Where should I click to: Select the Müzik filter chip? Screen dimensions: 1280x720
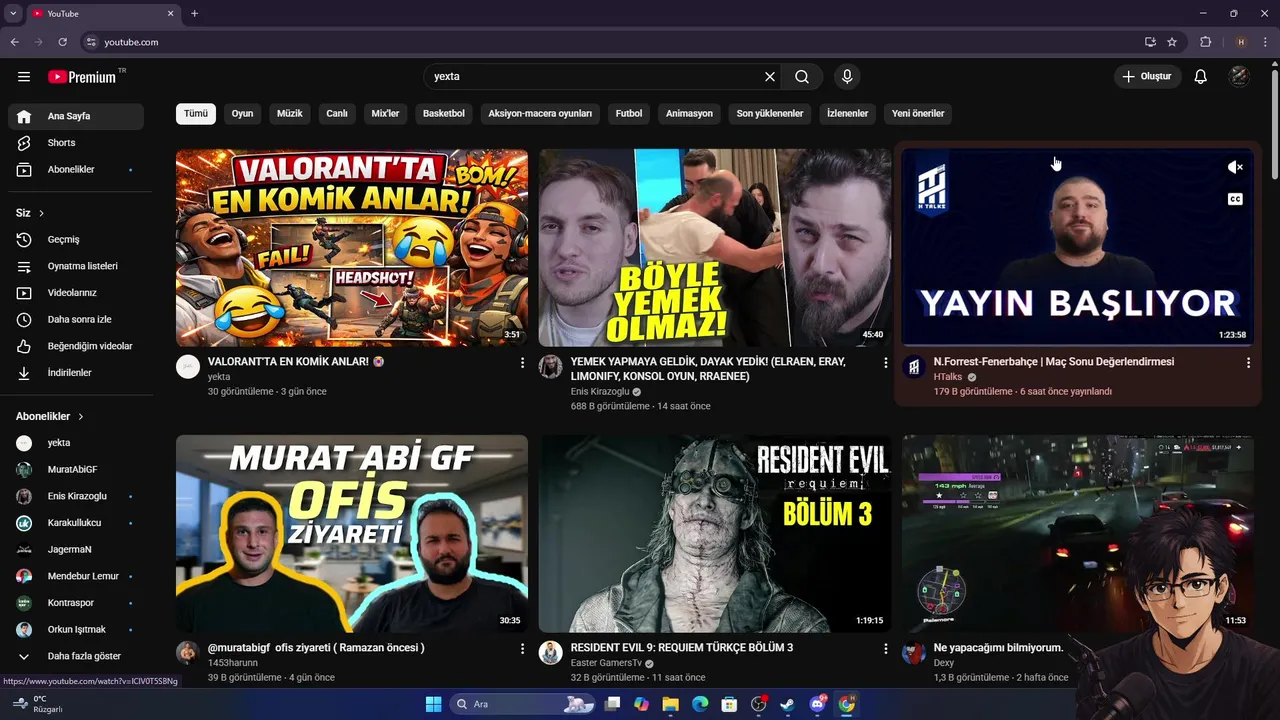290,114
